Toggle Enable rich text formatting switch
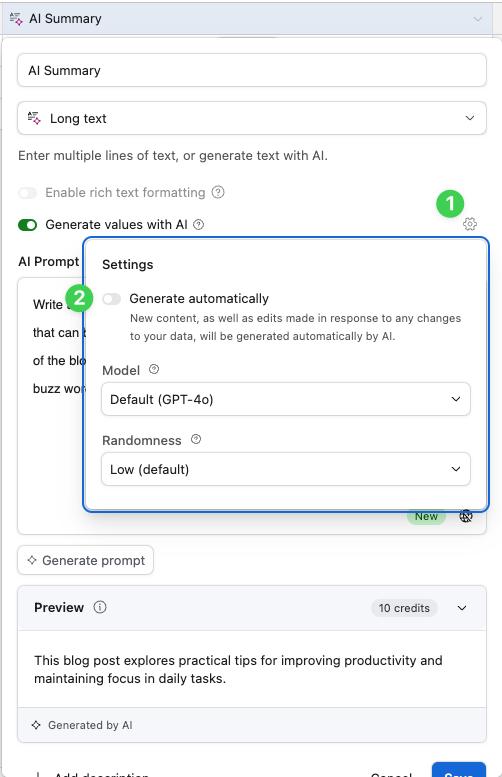Viewport: 502px width, 777px height. coord(28,193)
